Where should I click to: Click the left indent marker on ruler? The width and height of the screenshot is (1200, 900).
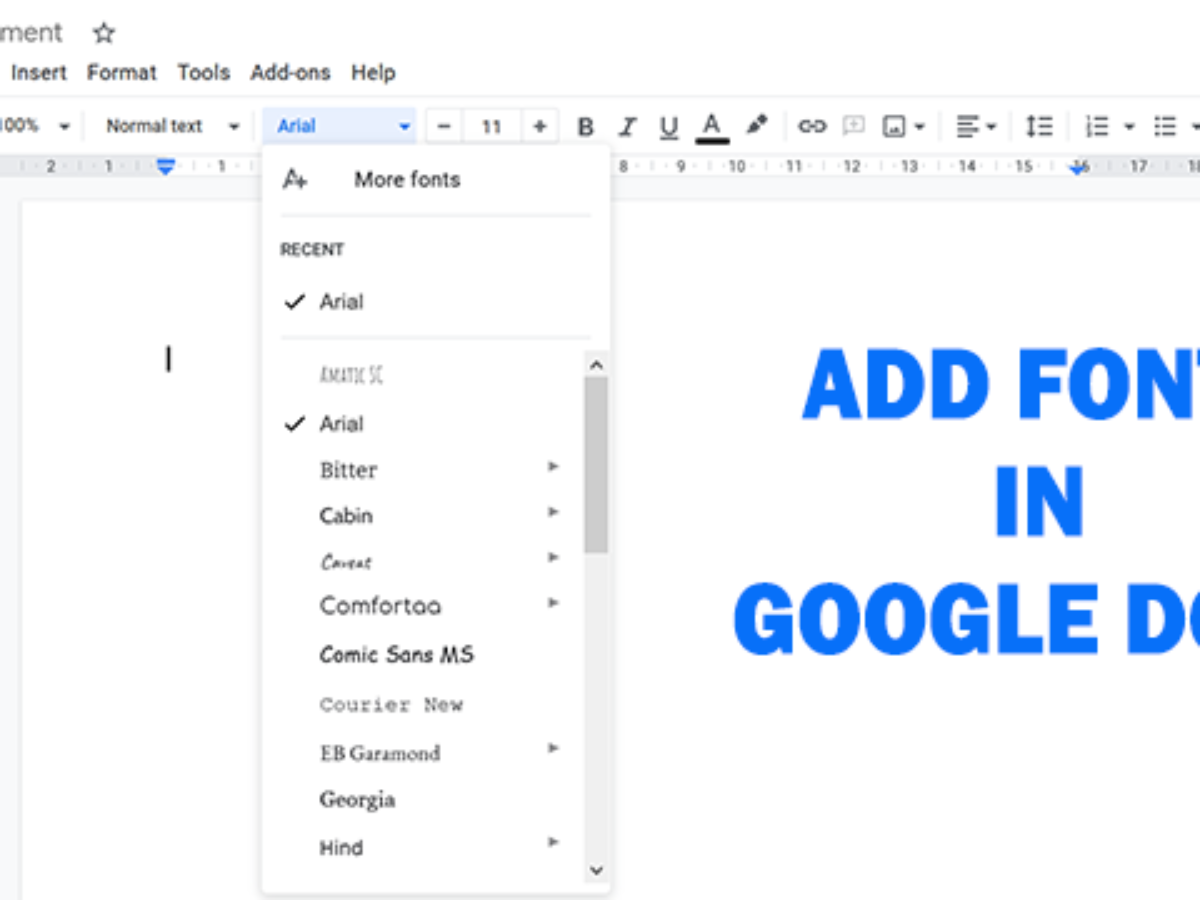point(166,167)
